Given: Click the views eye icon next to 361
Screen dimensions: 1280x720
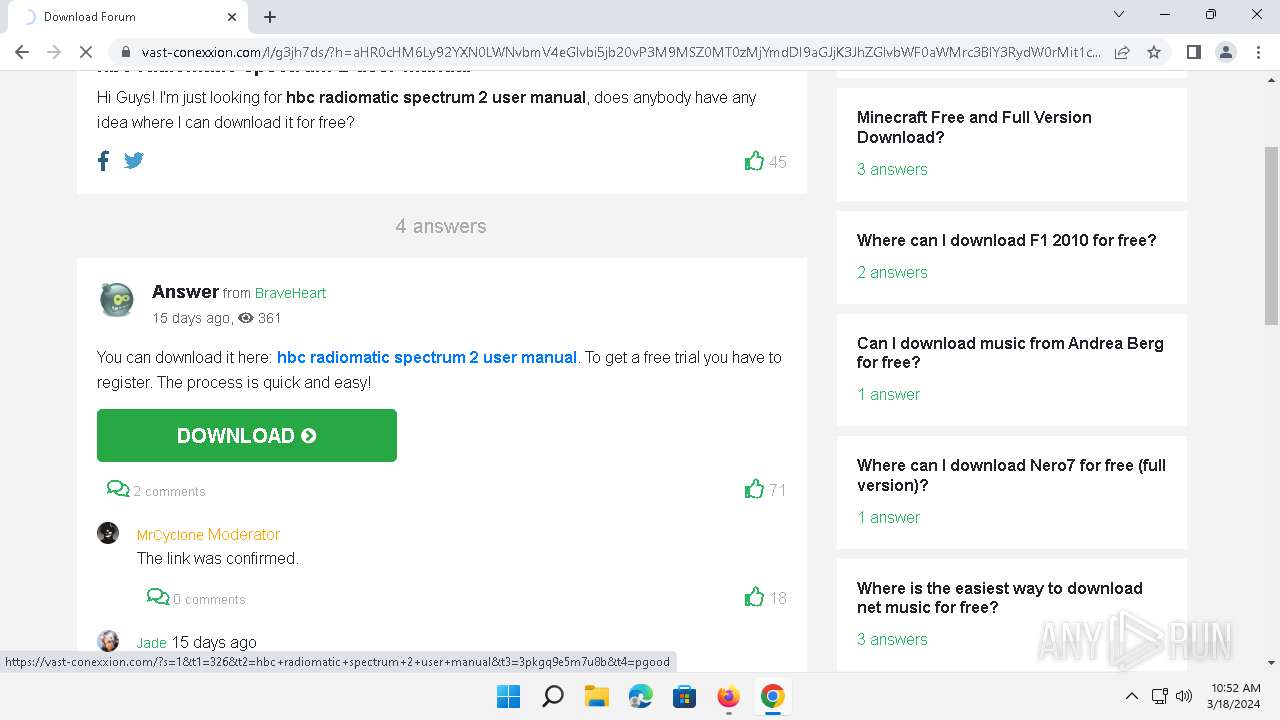Looking at the screenshot, I should click(246, 318).
